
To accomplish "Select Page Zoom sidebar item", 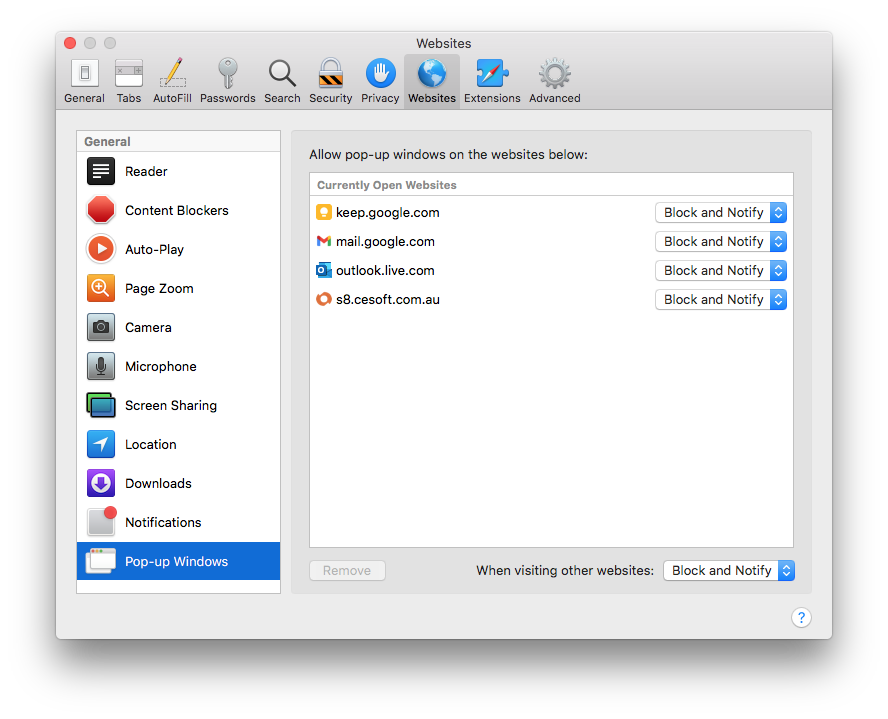I will (159, 288).
